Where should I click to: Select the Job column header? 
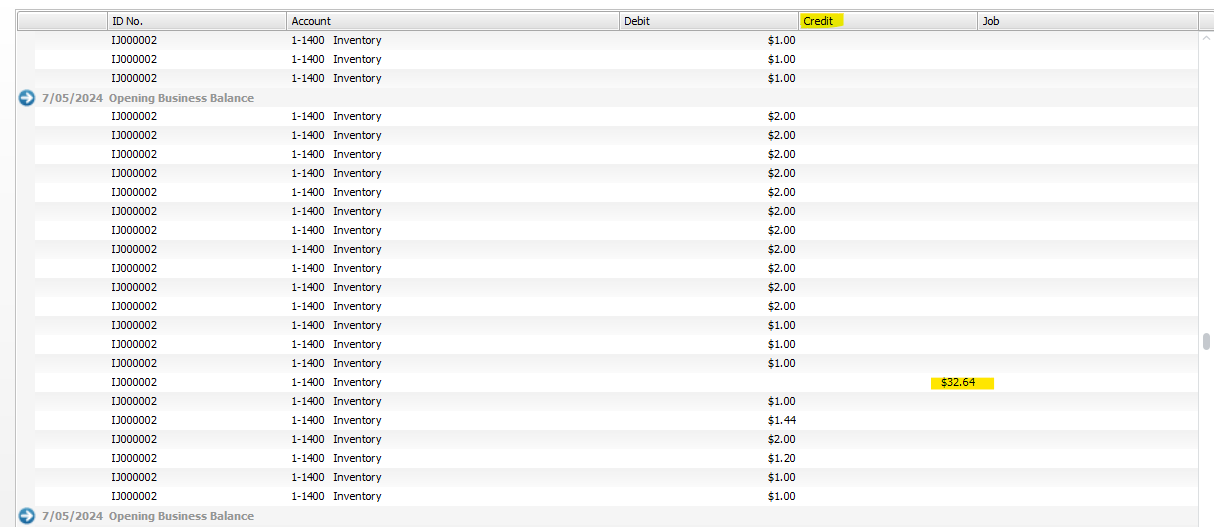(1086, 21)
